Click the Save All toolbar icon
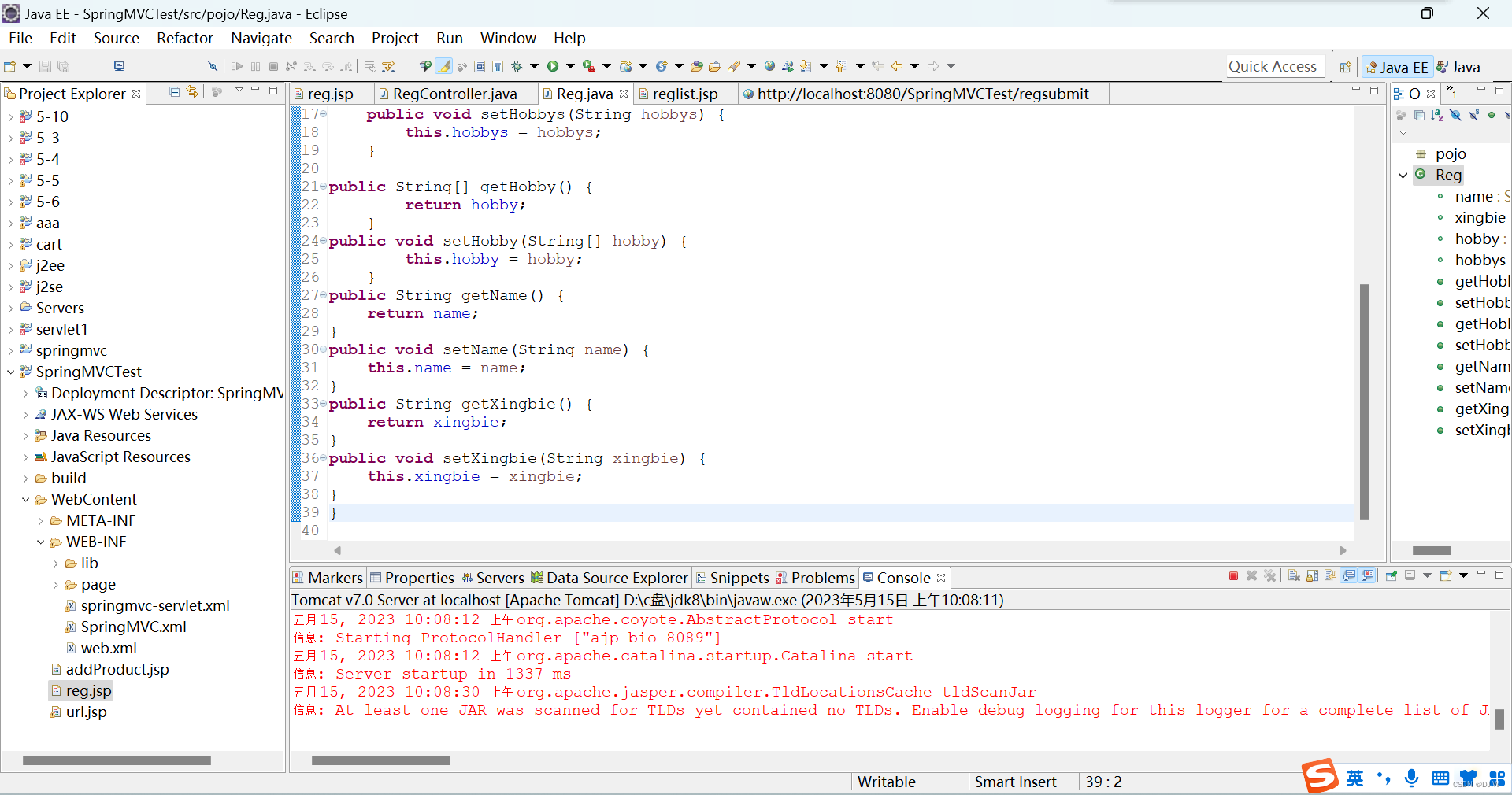The width and height of the screenshot is (1512, 795). tap(64, 67)
